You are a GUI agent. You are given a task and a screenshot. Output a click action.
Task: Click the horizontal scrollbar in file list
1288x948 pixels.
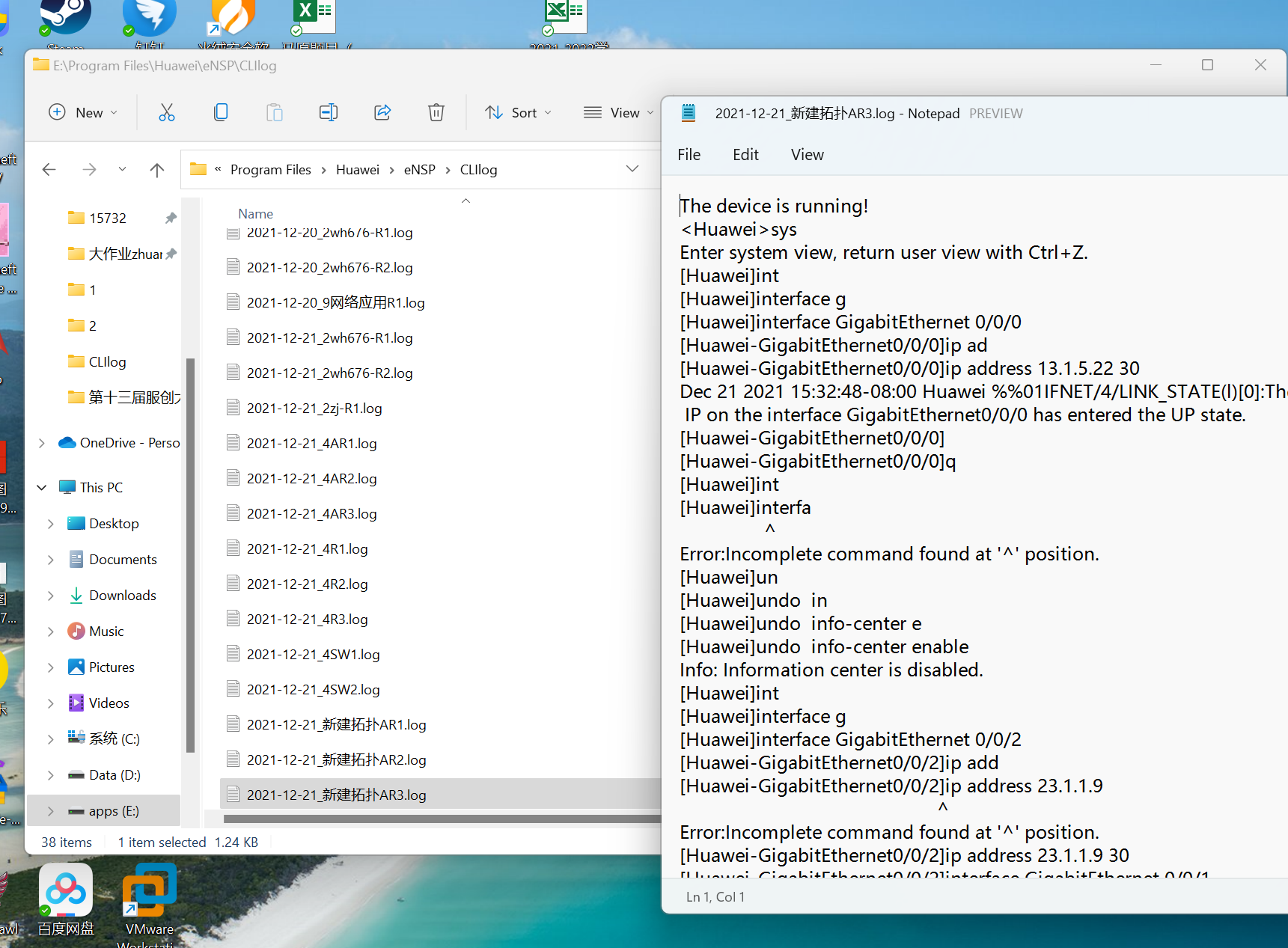(434, 819)
